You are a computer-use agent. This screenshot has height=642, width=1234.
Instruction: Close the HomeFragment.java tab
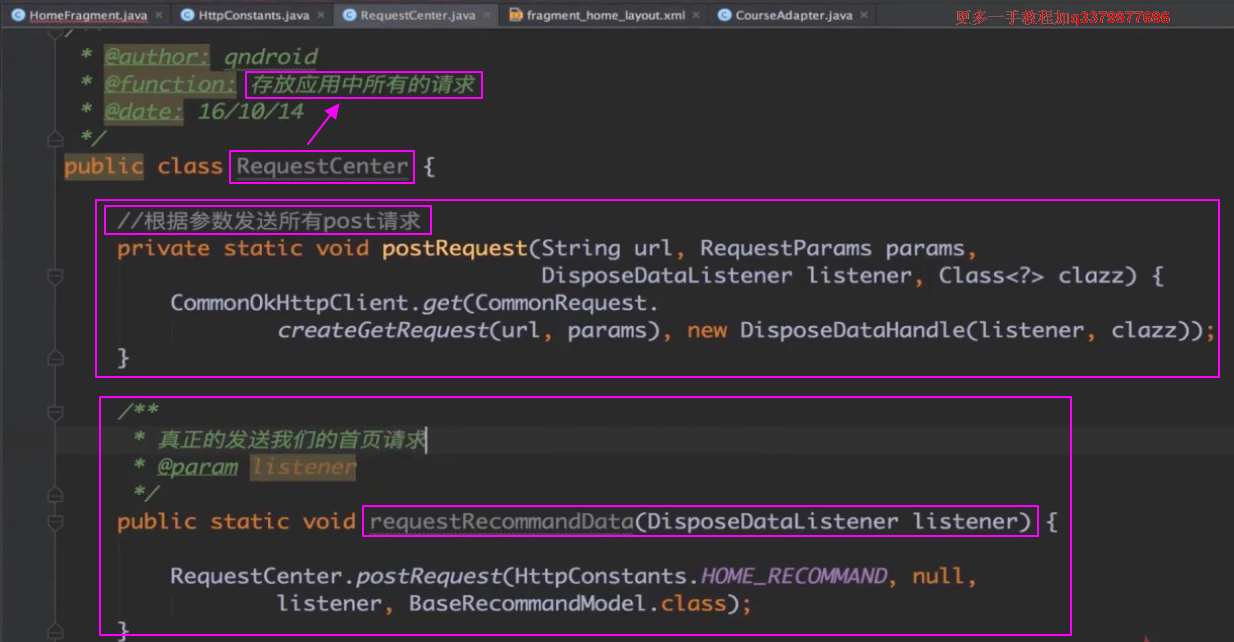pyautogui.click(x=159, y=16)
